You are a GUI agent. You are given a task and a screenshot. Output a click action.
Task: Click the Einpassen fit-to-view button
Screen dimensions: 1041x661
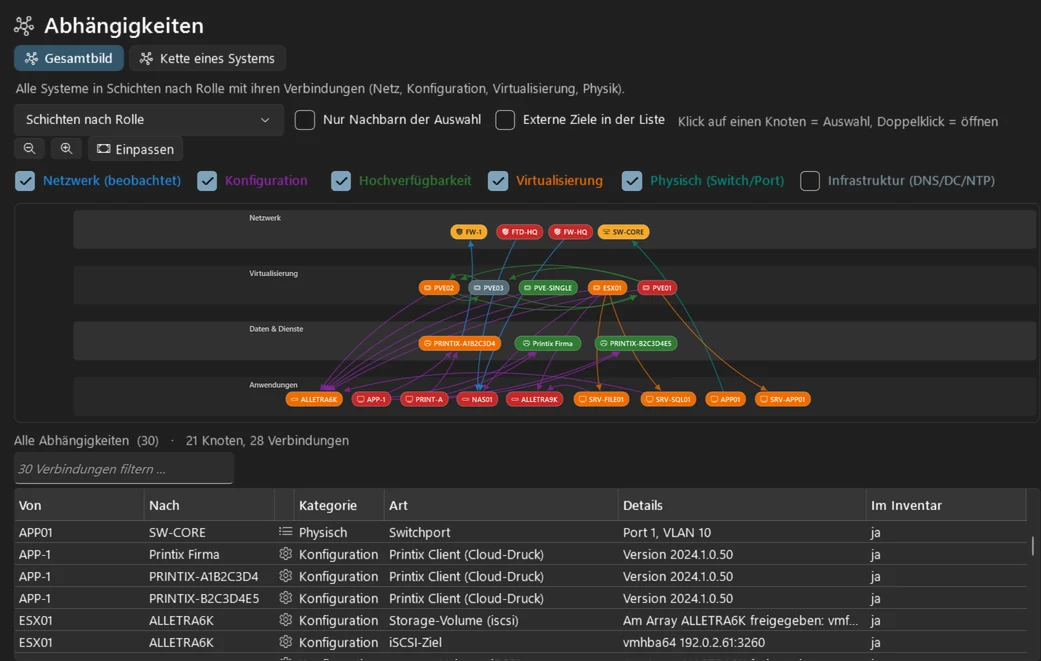[135, 149]
